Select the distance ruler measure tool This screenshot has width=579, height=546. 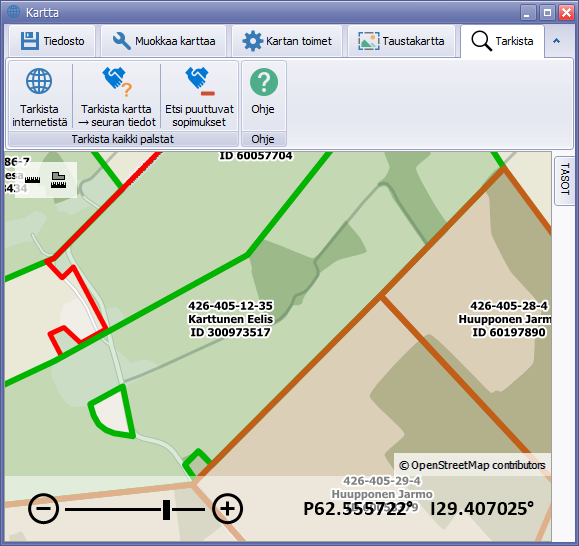tap(32, 180)
